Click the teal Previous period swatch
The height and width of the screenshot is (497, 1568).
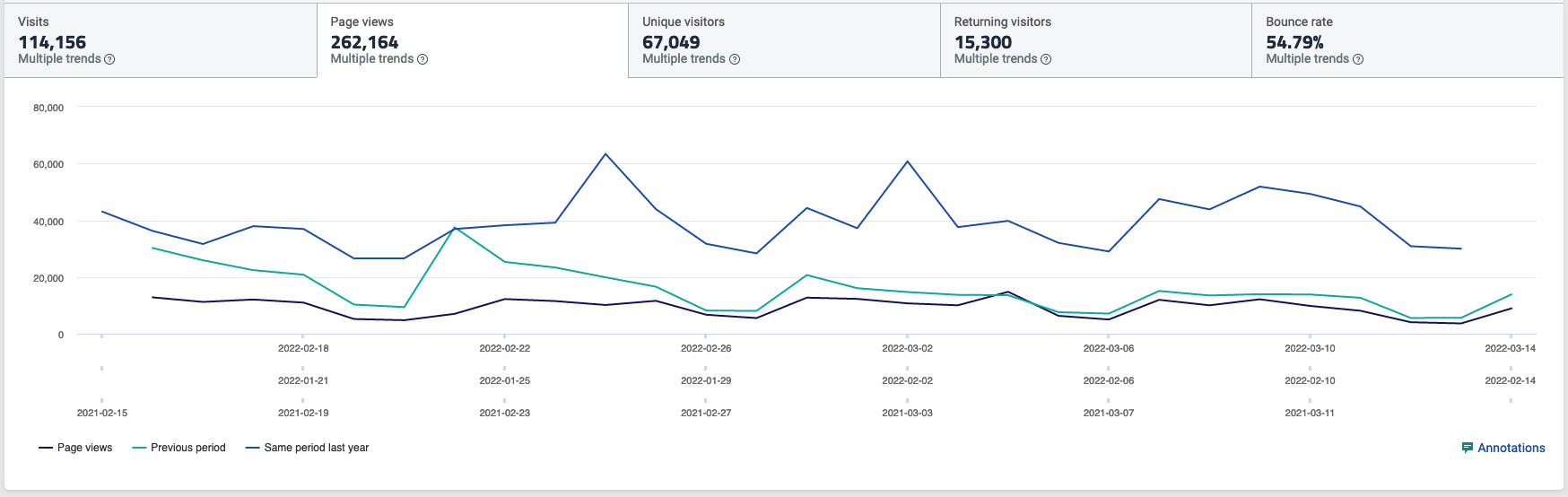[139, 448]
